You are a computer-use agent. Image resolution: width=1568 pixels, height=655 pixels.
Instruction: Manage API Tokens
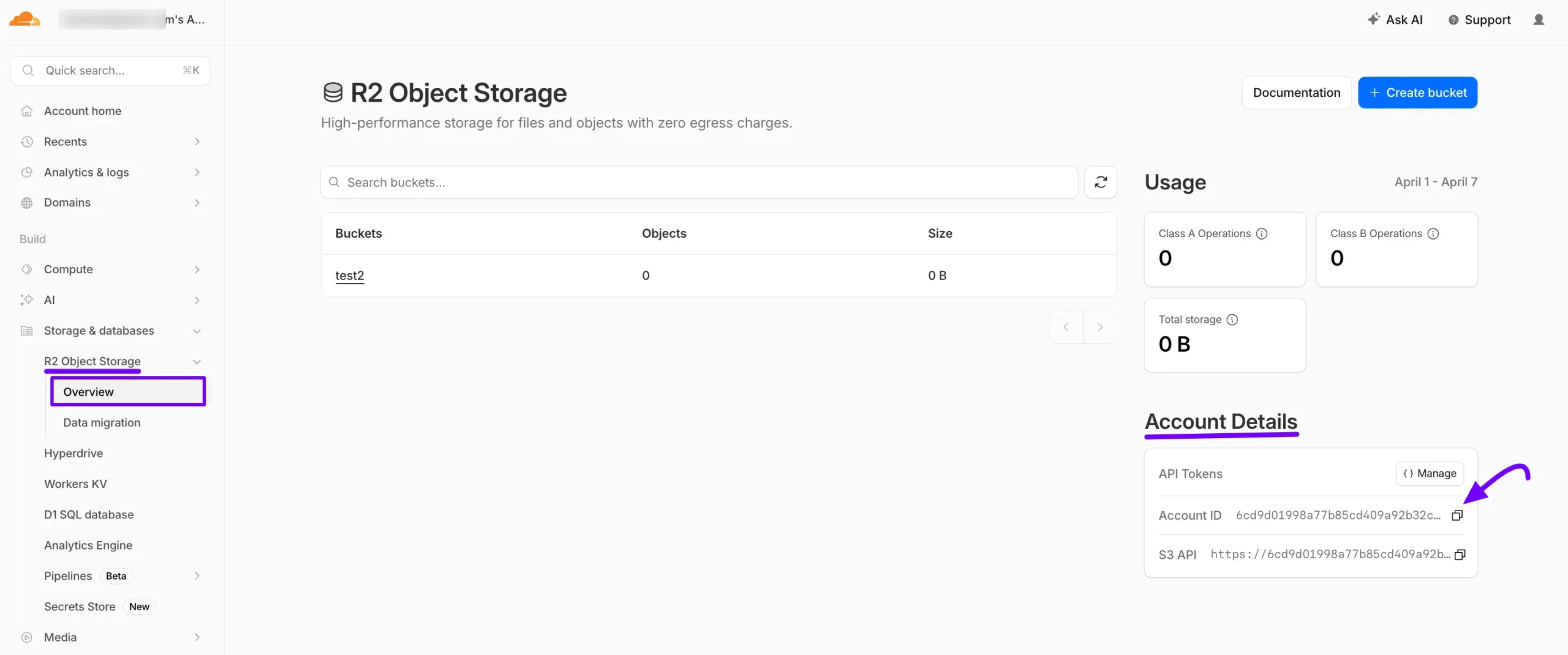(x=1430, y=474)
